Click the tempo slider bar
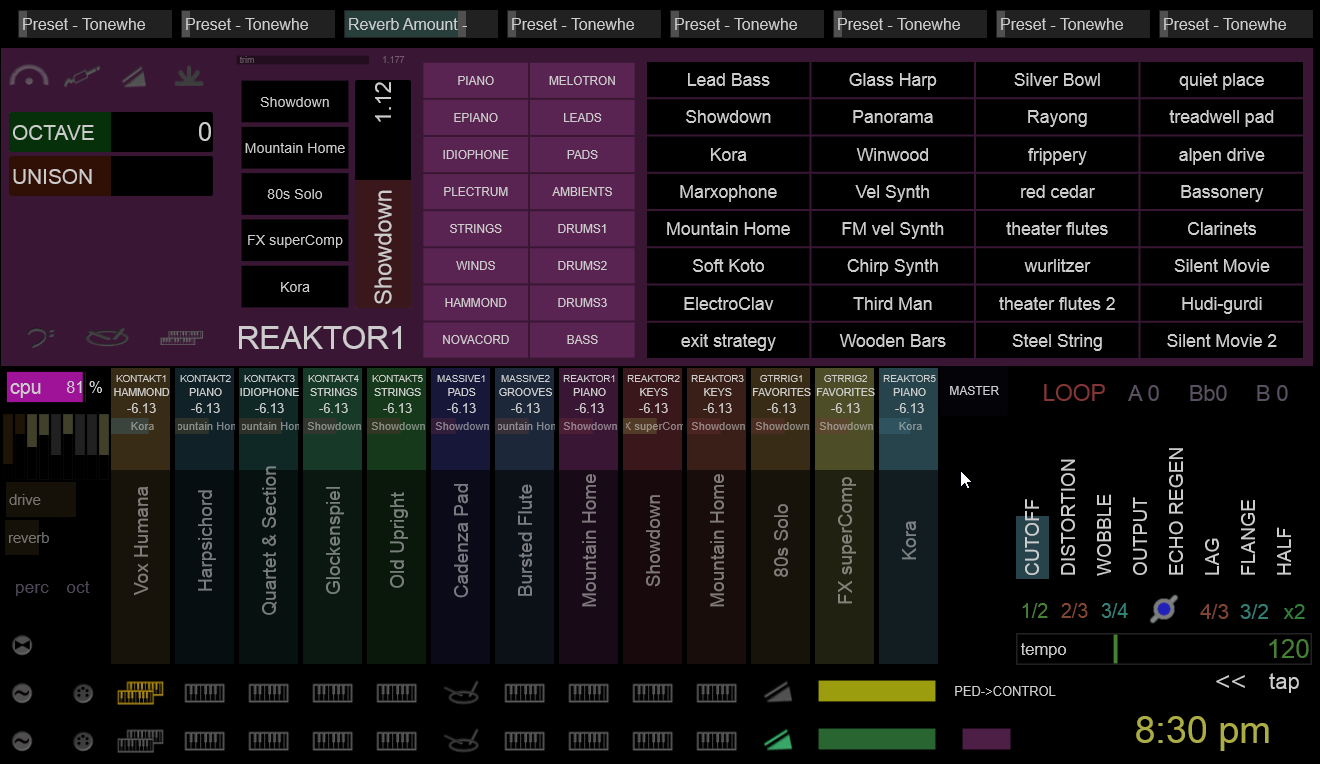The width and height of the screenshot is (1320, 764). point(1163,650)
